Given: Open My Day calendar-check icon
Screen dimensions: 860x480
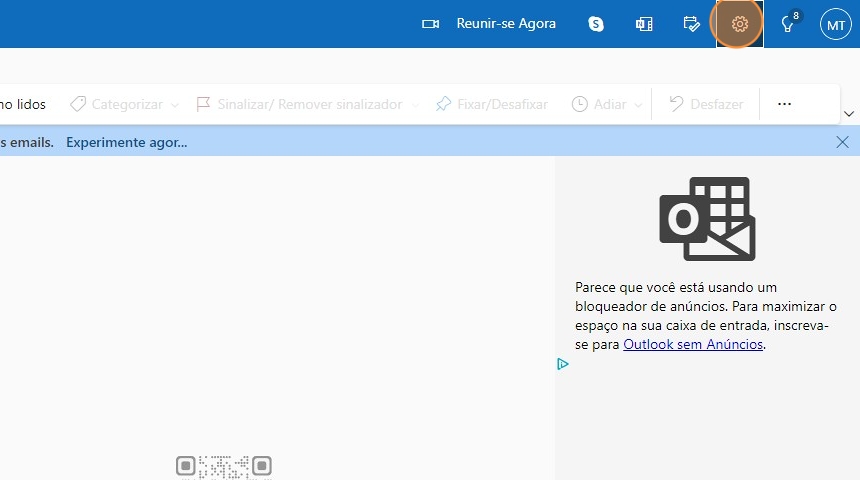Looking at the screenshot, I should pyautogui.click(x=691, y=24).
